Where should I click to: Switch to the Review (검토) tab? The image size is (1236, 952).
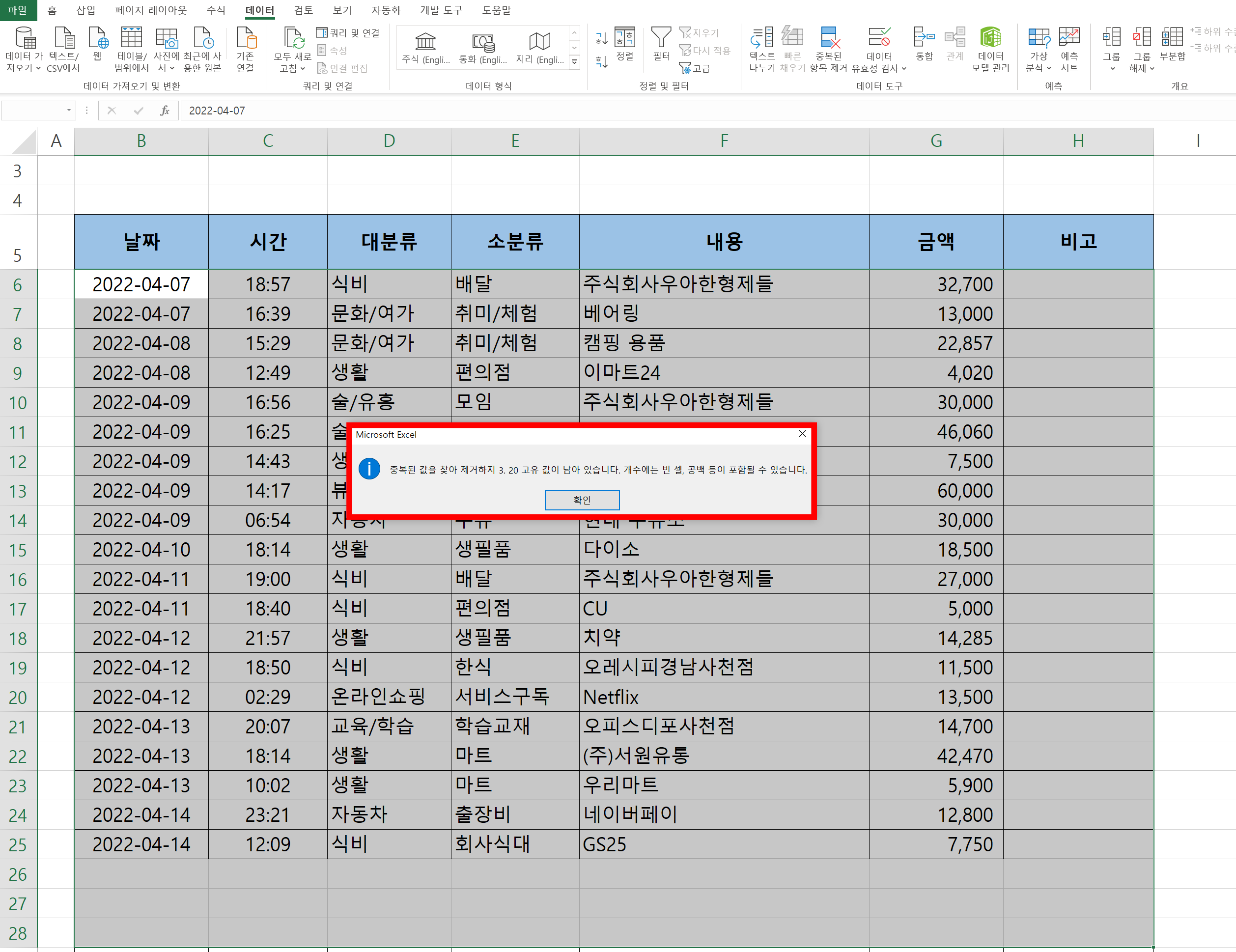[x=303, y=10]
